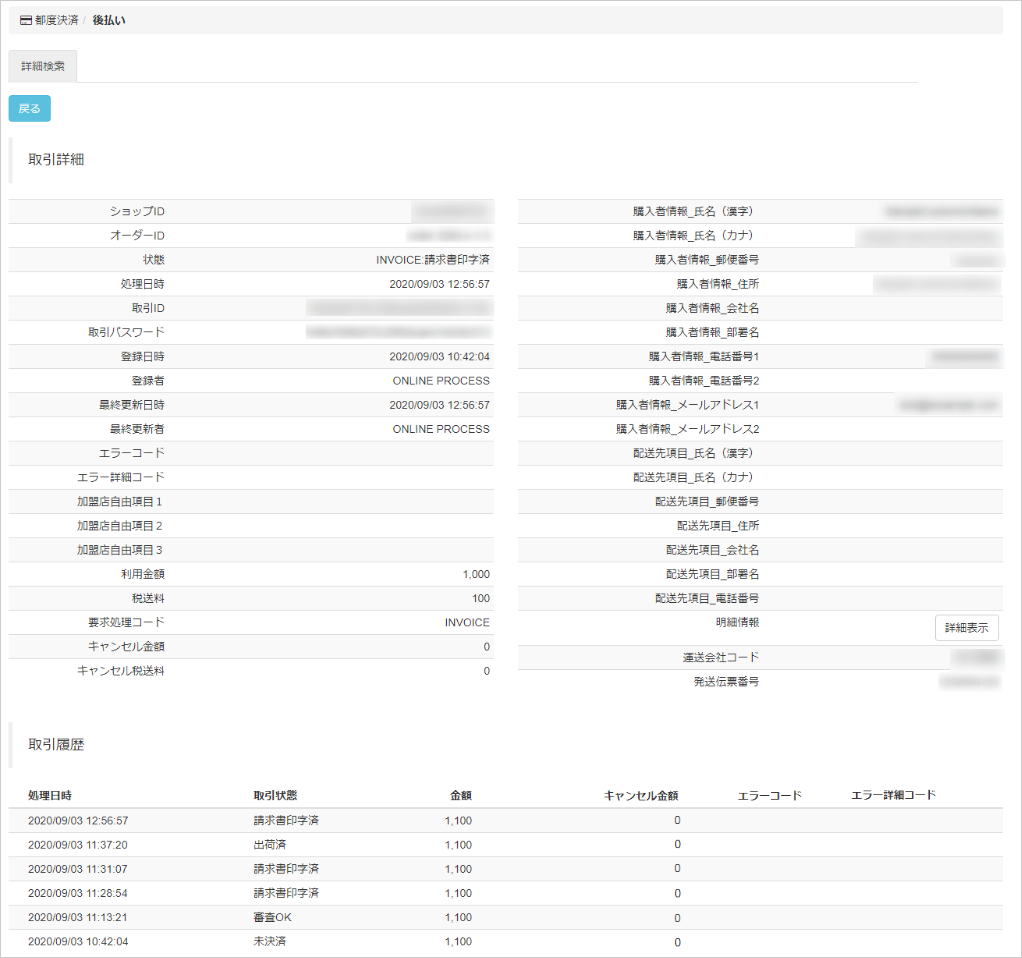Click the 処理日時 column header in 取引履歴

50,796
